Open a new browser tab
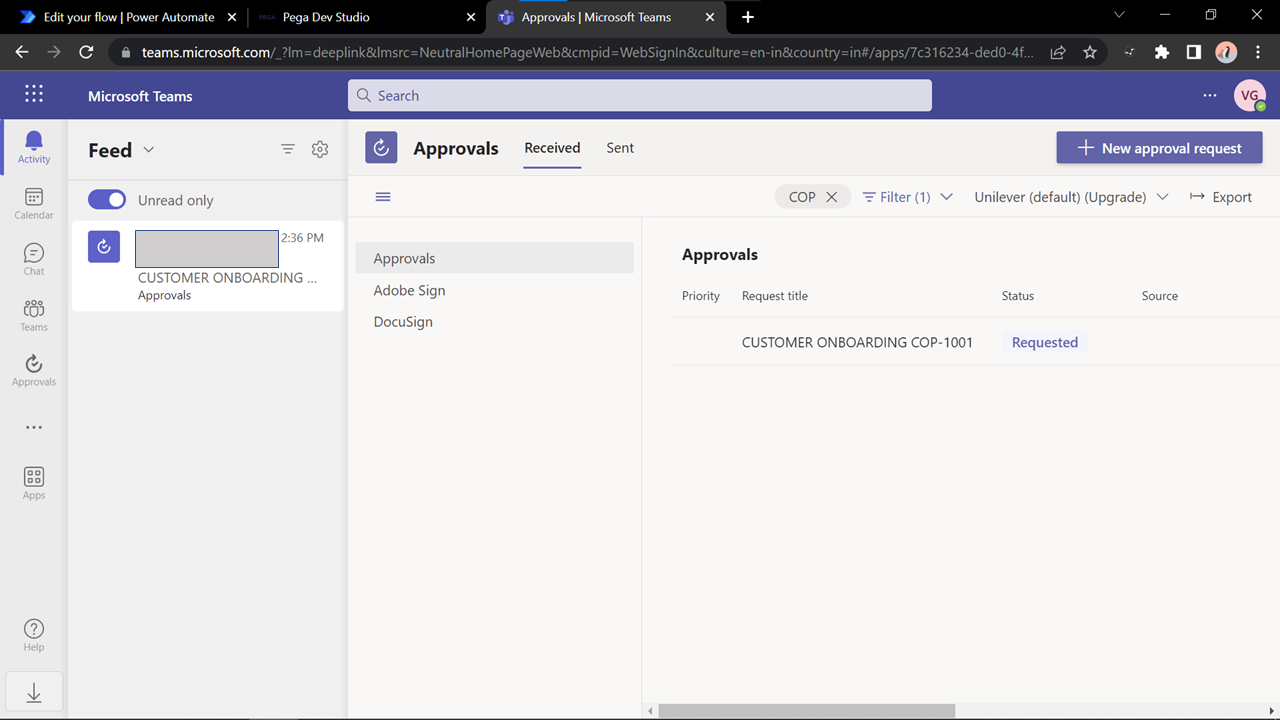 point(748,17)
